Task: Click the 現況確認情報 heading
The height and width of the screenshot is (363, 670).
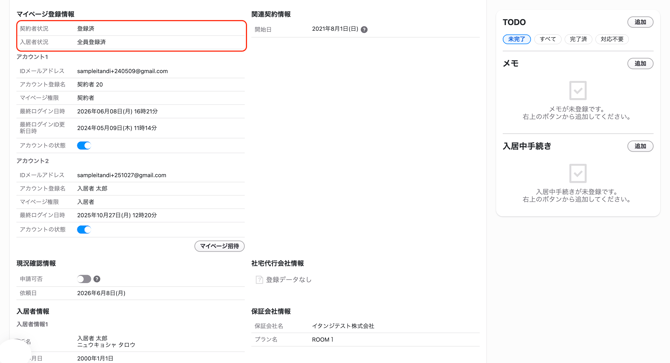Action: pos(36,263)
